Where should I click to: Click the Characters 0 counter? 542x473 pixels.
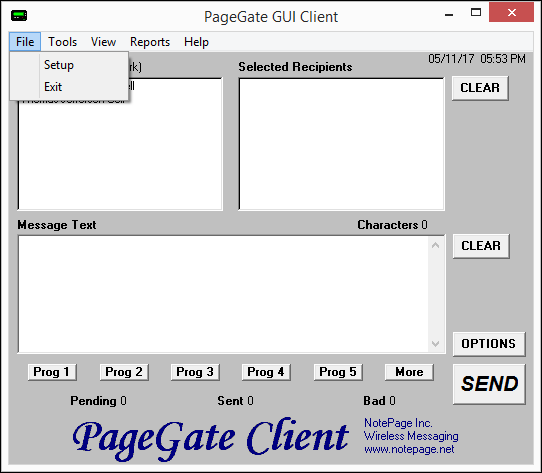pyautogui.click(x=392, y=225)
